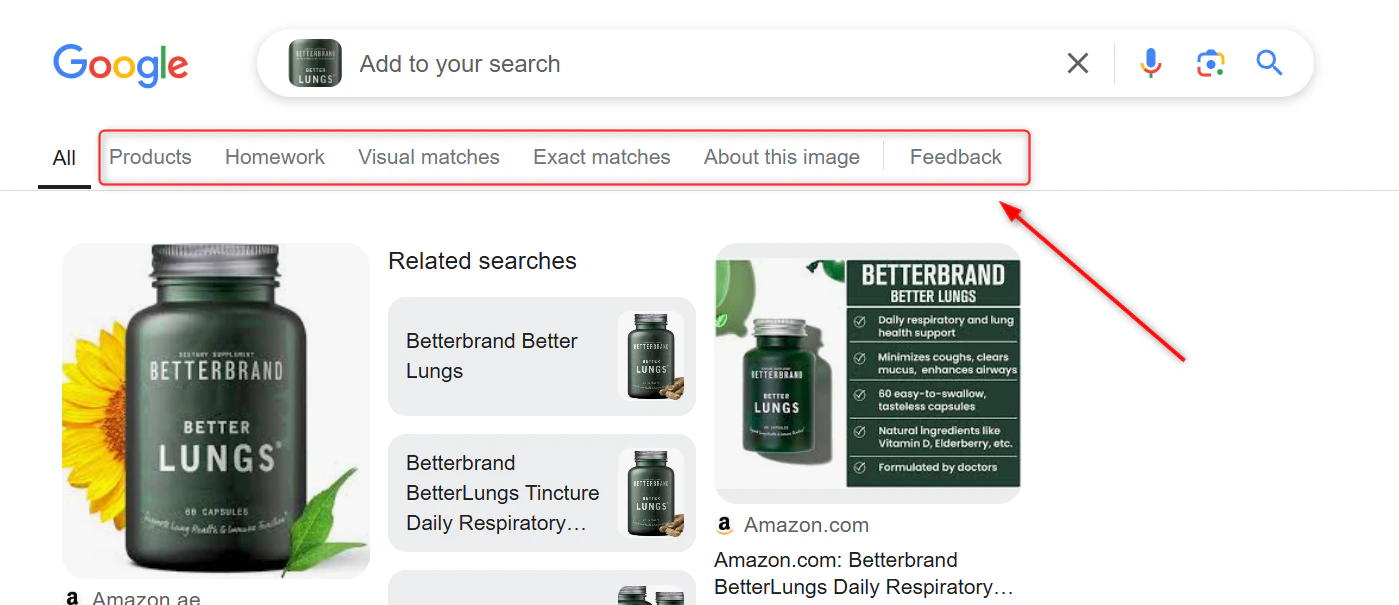Open the Amazon.com BetterLungs result link
1399x605 pixels.
(863, 573)
